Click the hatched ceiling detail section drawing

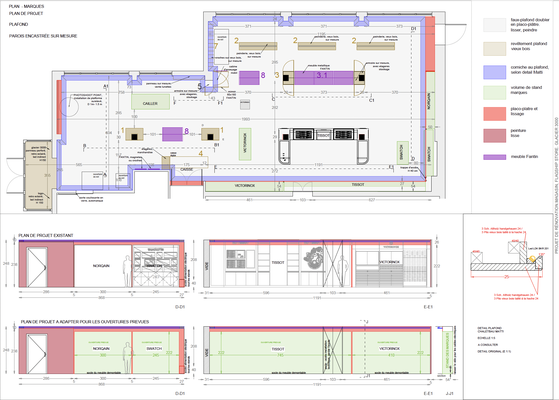[507, 259]
